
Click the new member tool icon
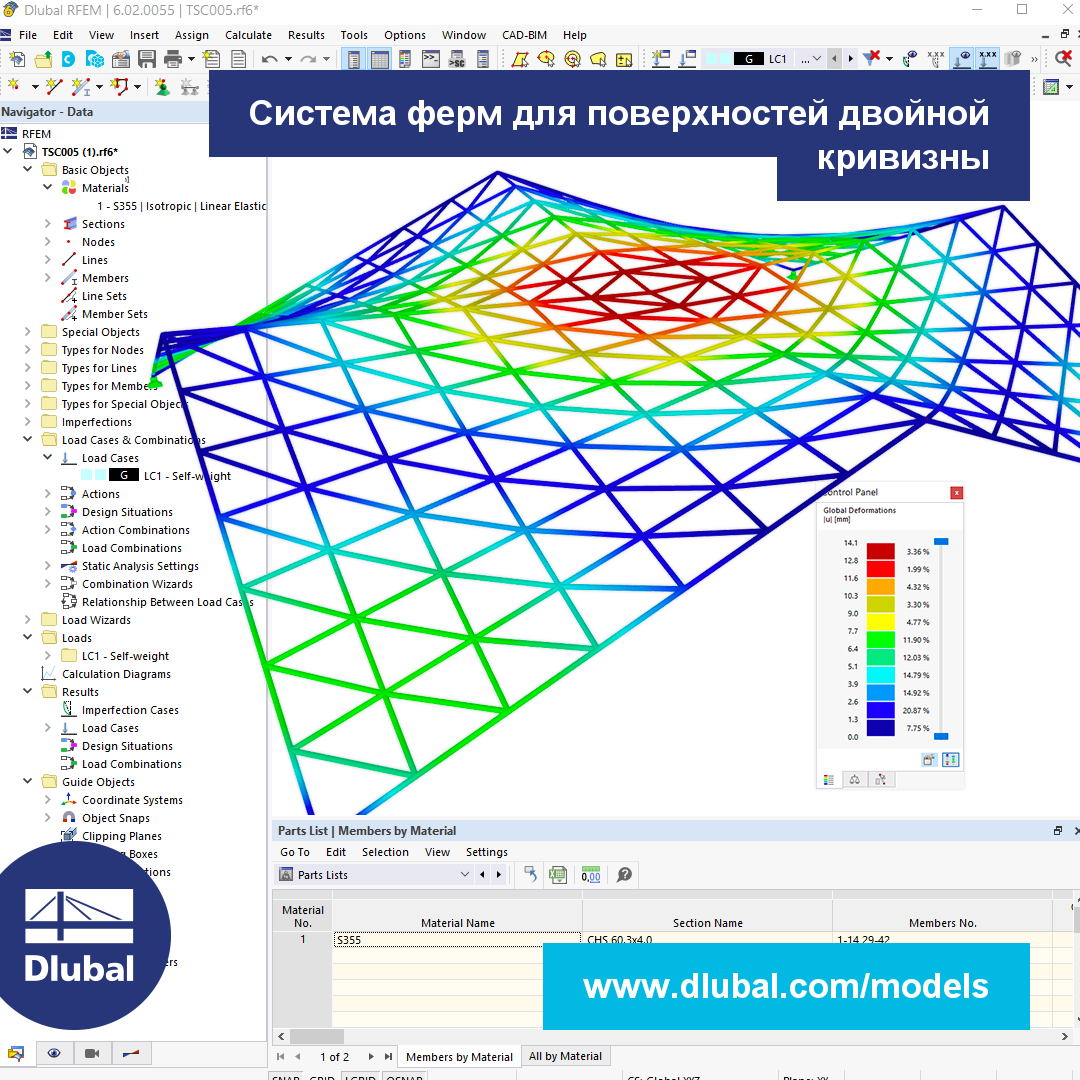tap(81, 87)
